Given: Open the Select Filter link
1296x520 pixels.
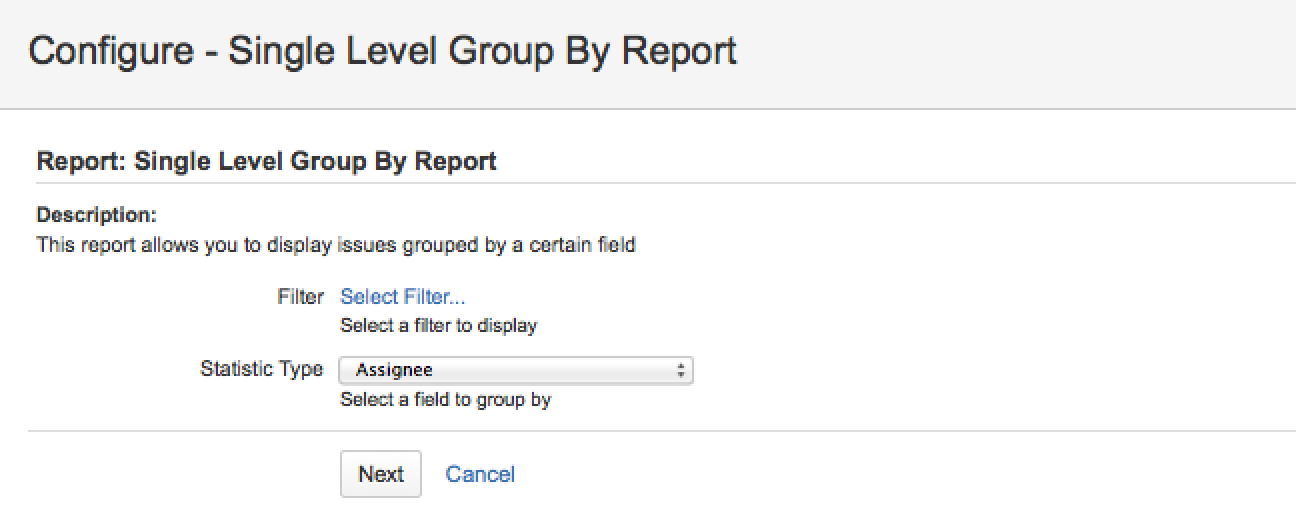Looking at the screenshot, I should pos(403,297).
